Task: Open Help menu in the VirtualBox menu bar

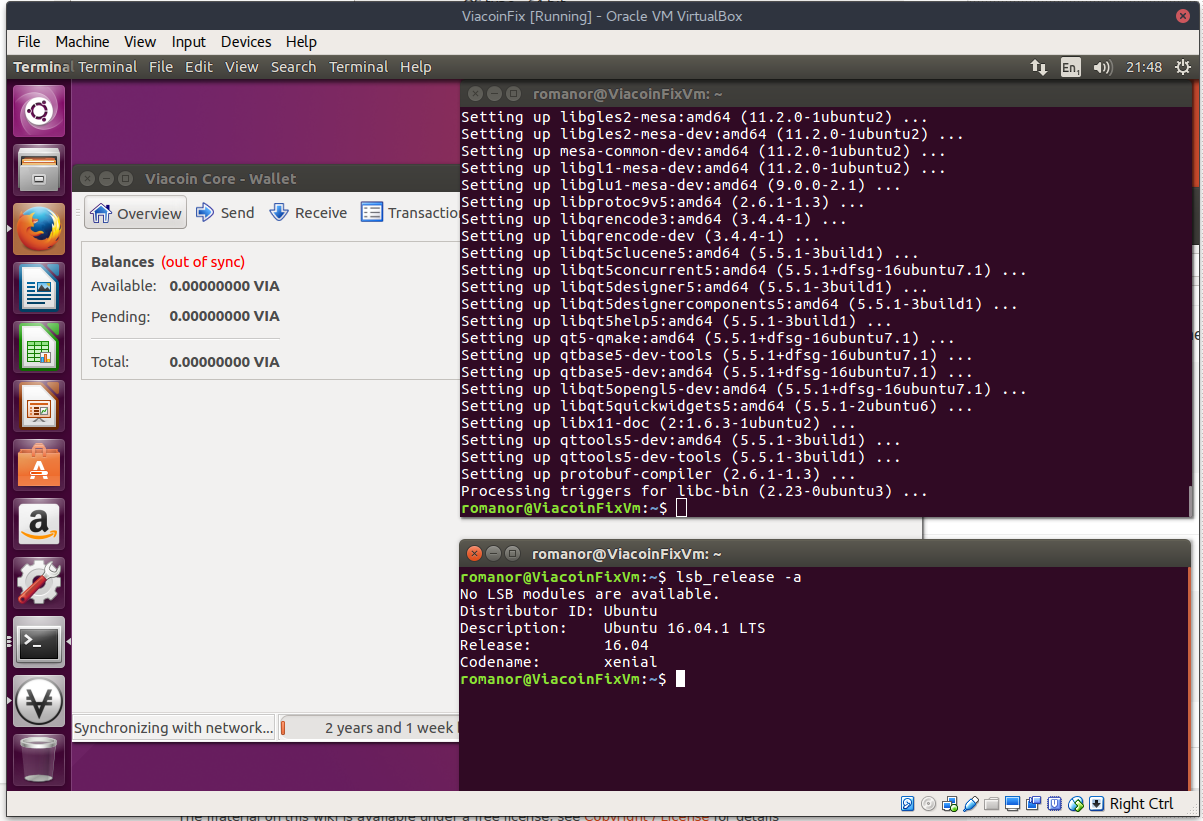Action: tap(301, 42)
